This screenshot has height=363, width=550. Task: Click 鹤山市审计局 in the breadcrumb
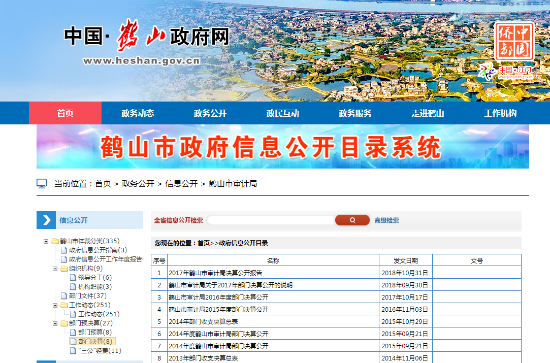tap(233, 183)
